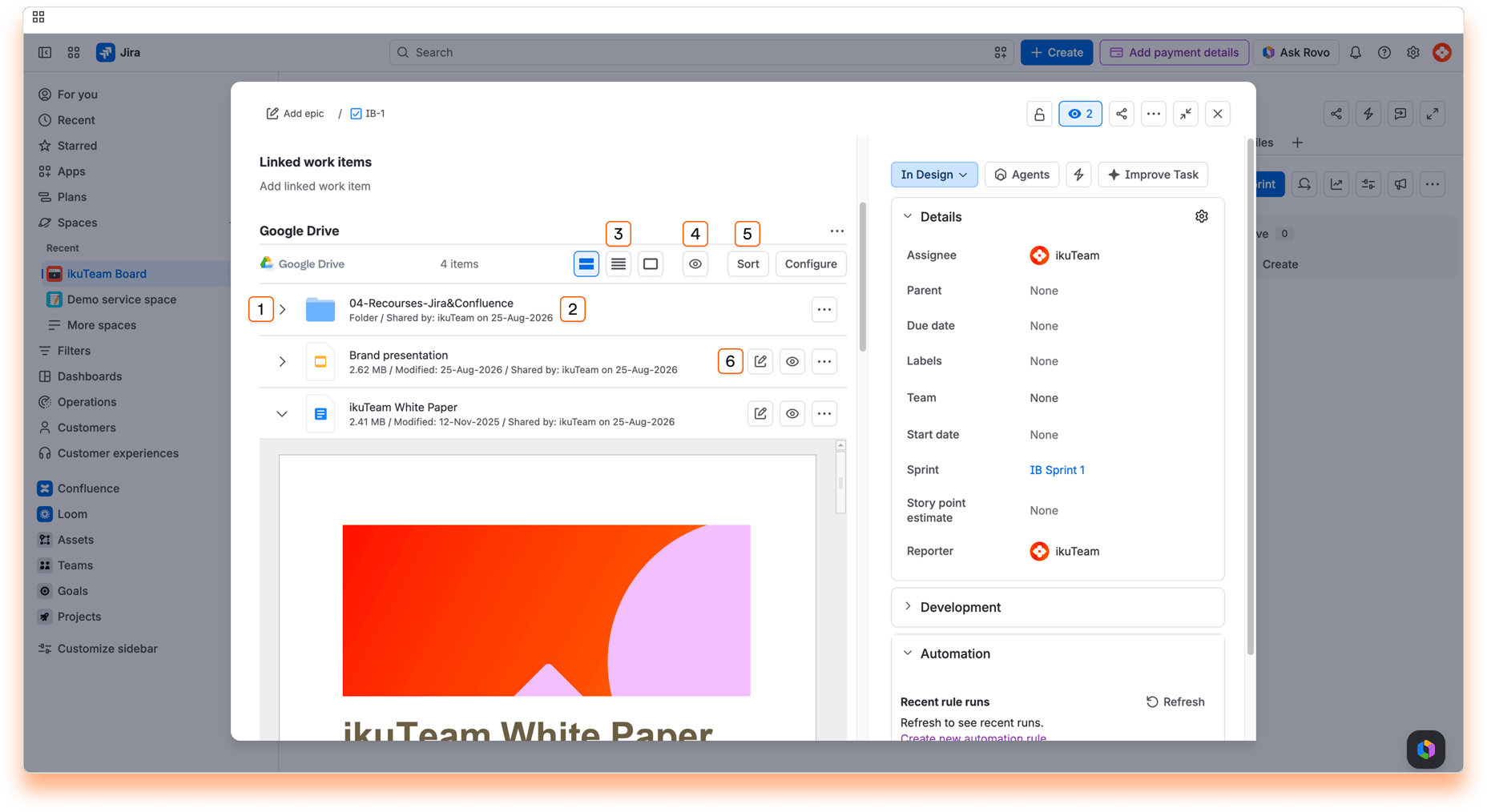1487x812 pixels.
Task: Open the IB Sprint 1 link
Action: (1057, 469)
